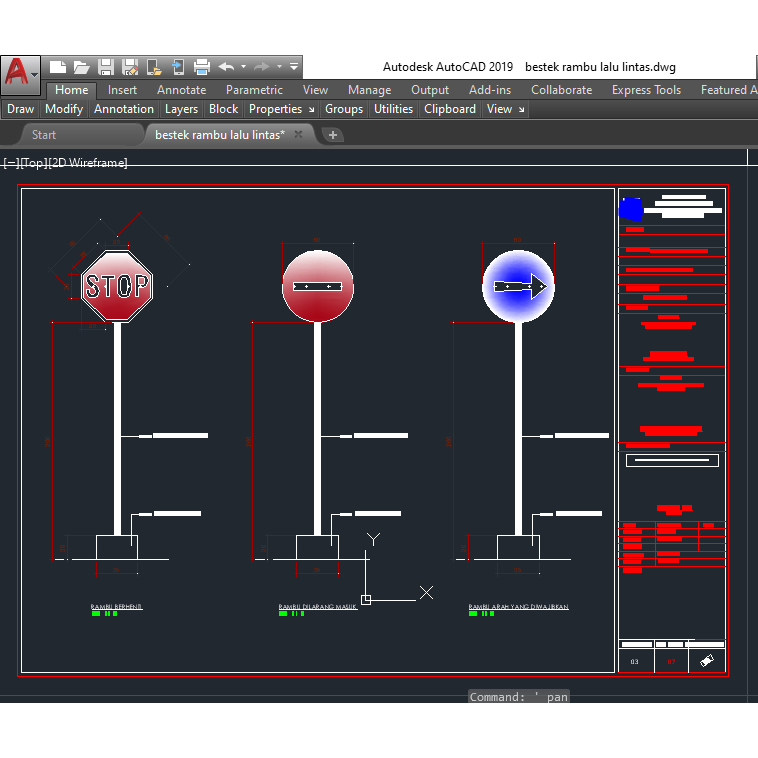Undo the last action

[226, 67]
